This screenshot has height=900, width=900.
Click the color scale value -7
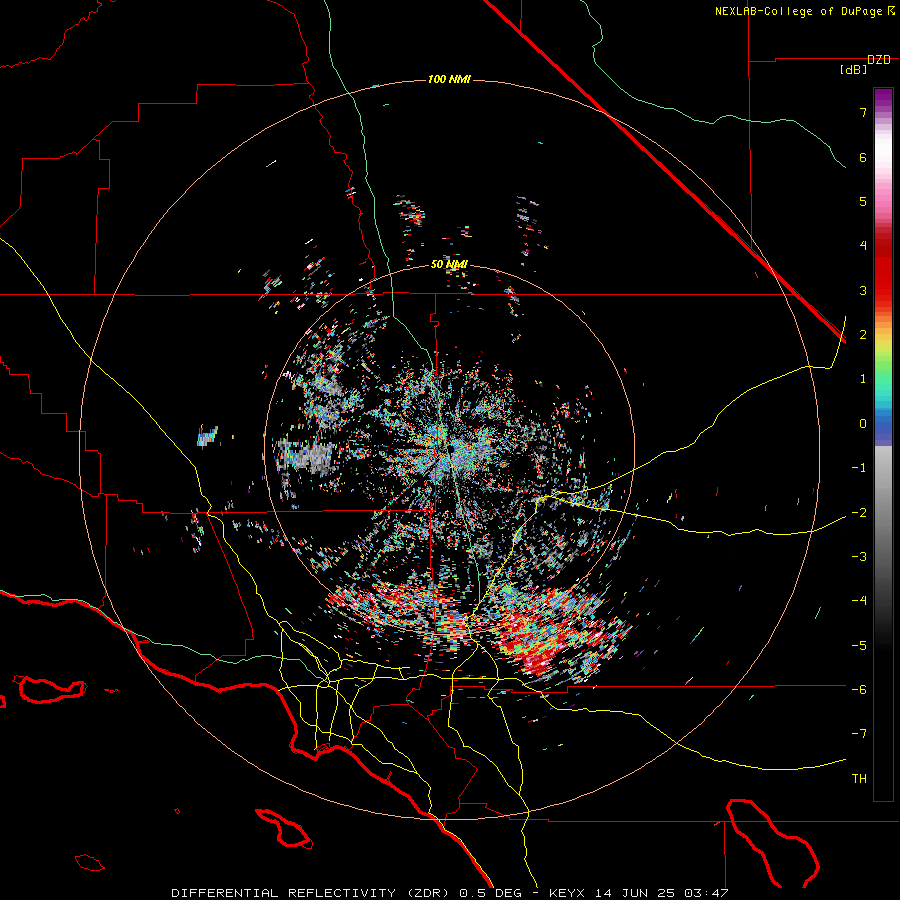point(859,734)
